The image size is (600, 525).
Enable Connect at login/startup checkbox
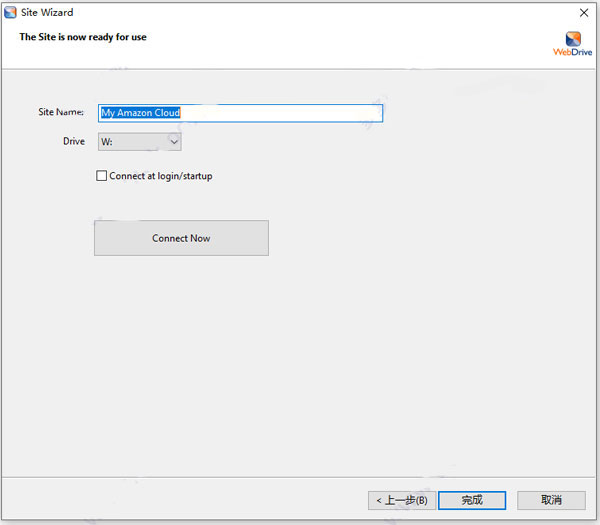(x=101, y=176)
